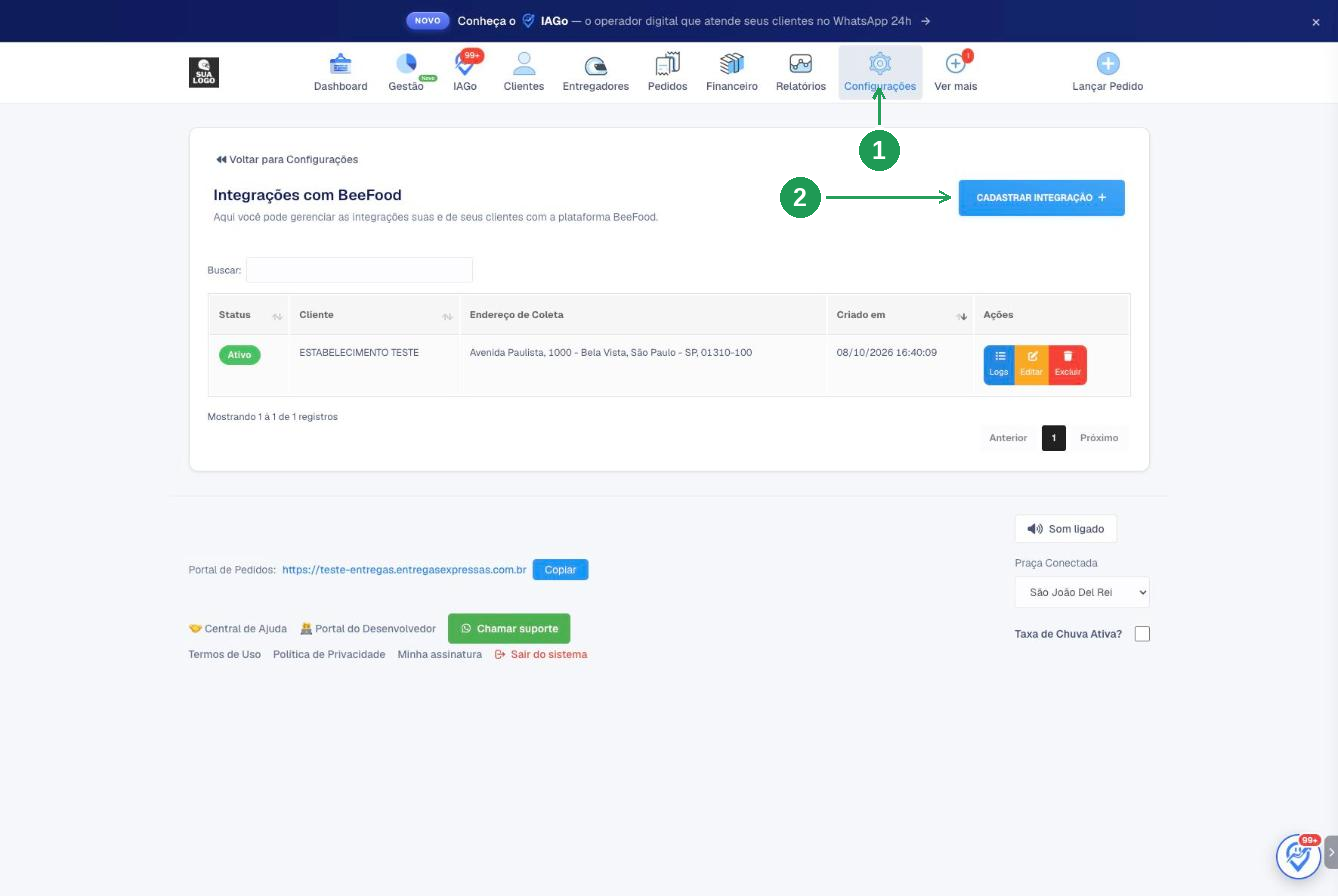1338x896 pixels.
Task: Open the Termos de Uso link
Action: [225, 655]
